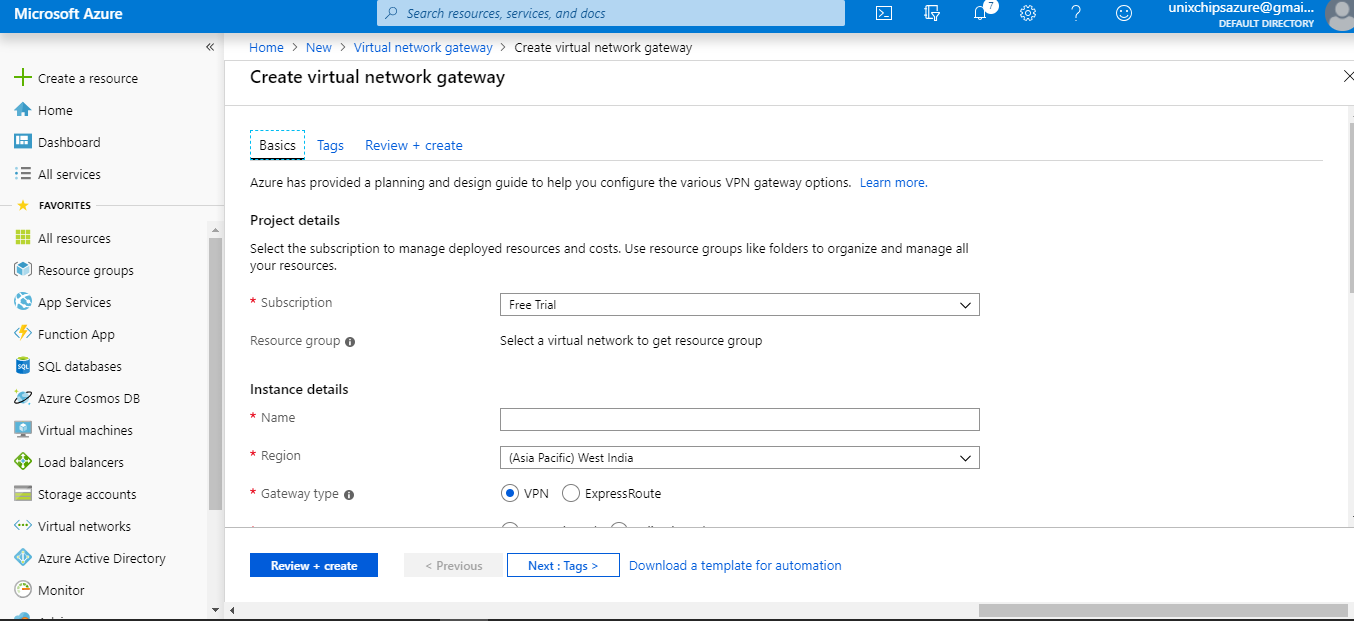The image size is (1354, 621).
Task: Collapse the left sidebar menu
Action: [x=210, y=47]
